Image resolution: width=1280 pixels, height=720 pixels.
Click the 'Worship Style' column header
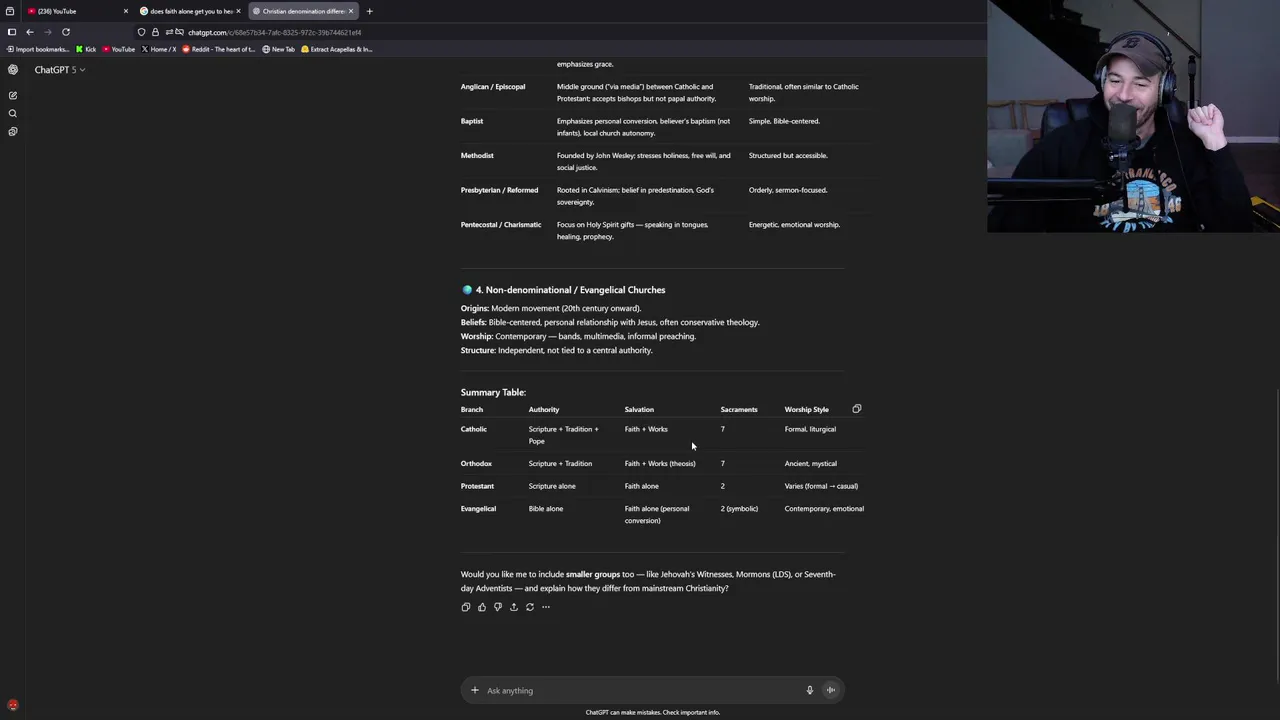(x=807, y=409)
